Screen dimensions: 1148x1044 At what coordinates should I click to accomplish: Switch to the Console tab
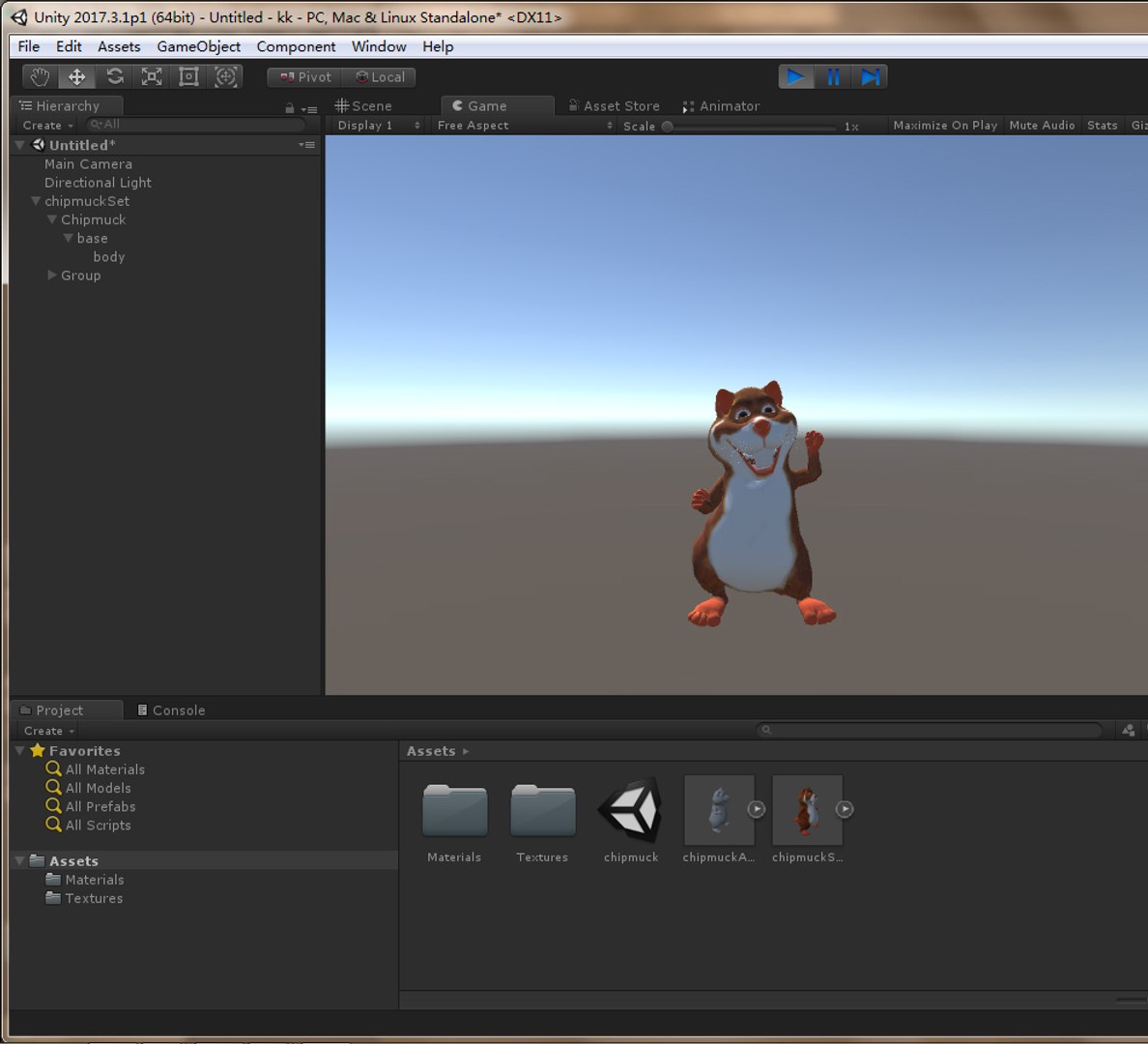[172, 710]
